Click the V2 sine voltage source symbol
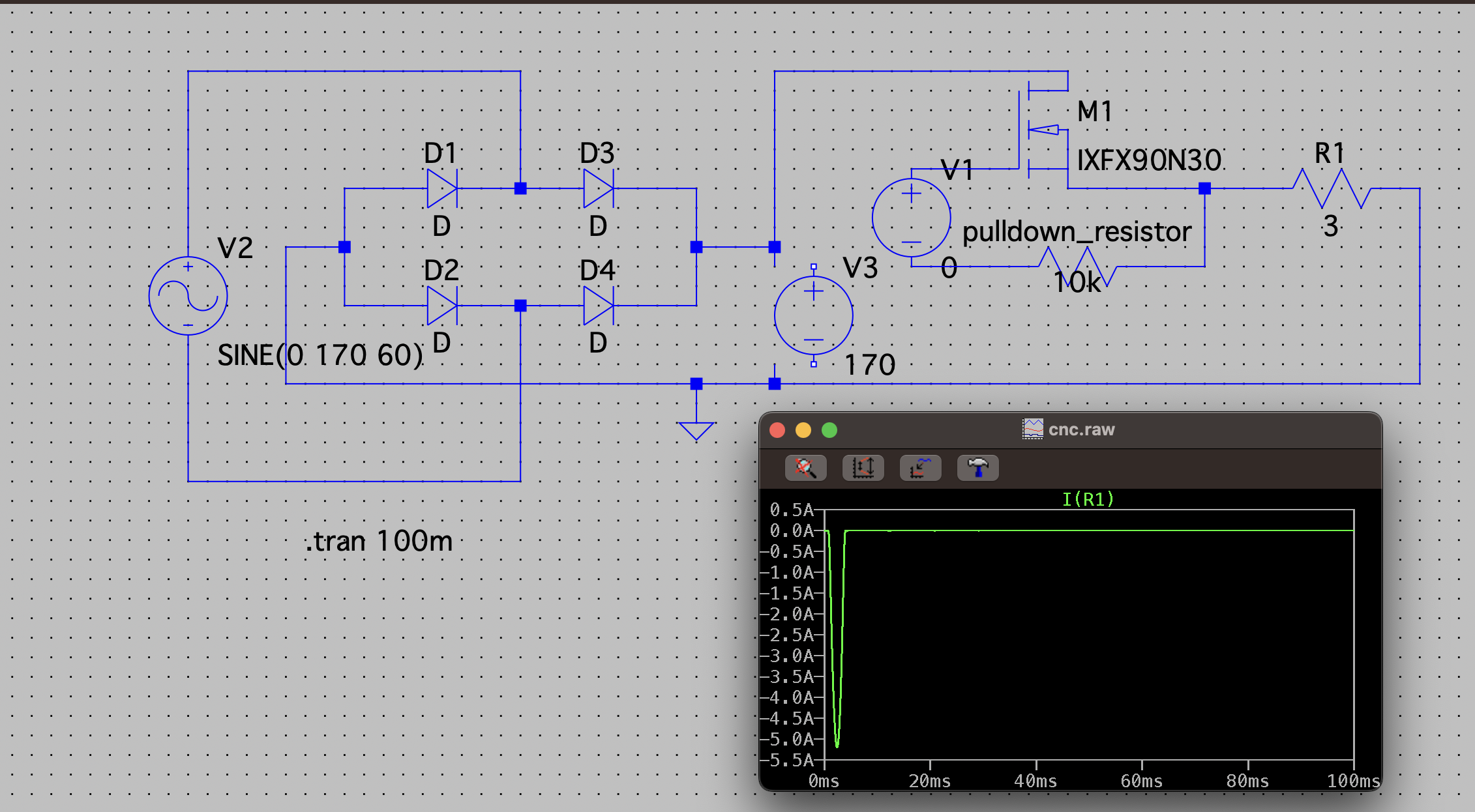 point(188,296)
